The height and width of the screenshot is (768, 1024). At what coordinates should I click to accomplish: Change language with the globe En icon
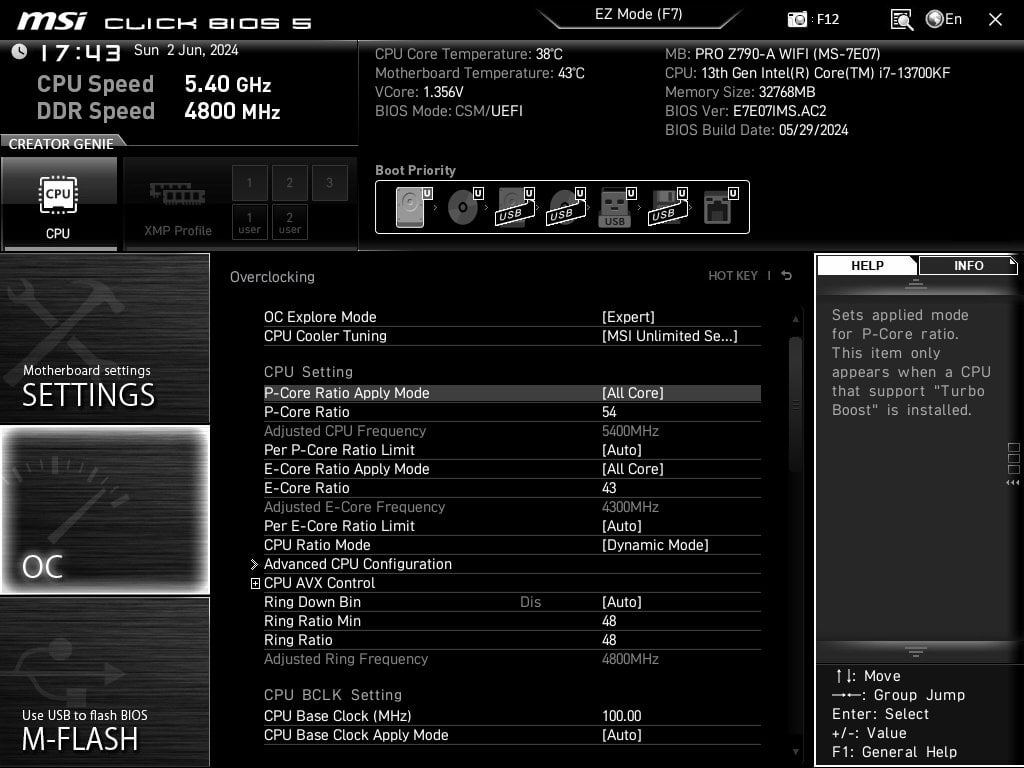coord(944,19)
